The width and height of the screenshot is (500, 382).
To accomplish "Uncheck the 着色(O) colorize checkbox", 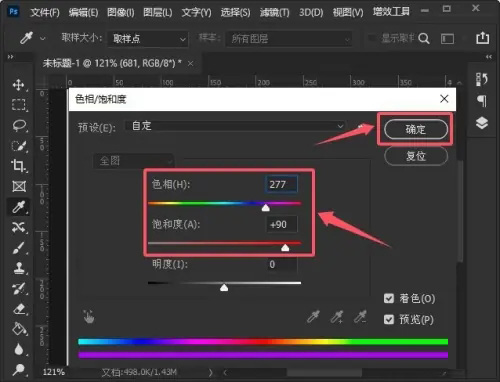I will 389,298.
